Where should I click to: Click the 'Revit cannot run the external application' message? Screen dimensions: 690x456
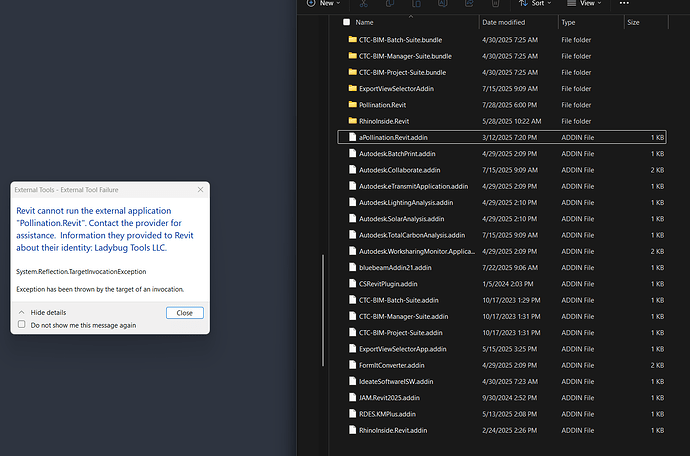click(105, 229)
